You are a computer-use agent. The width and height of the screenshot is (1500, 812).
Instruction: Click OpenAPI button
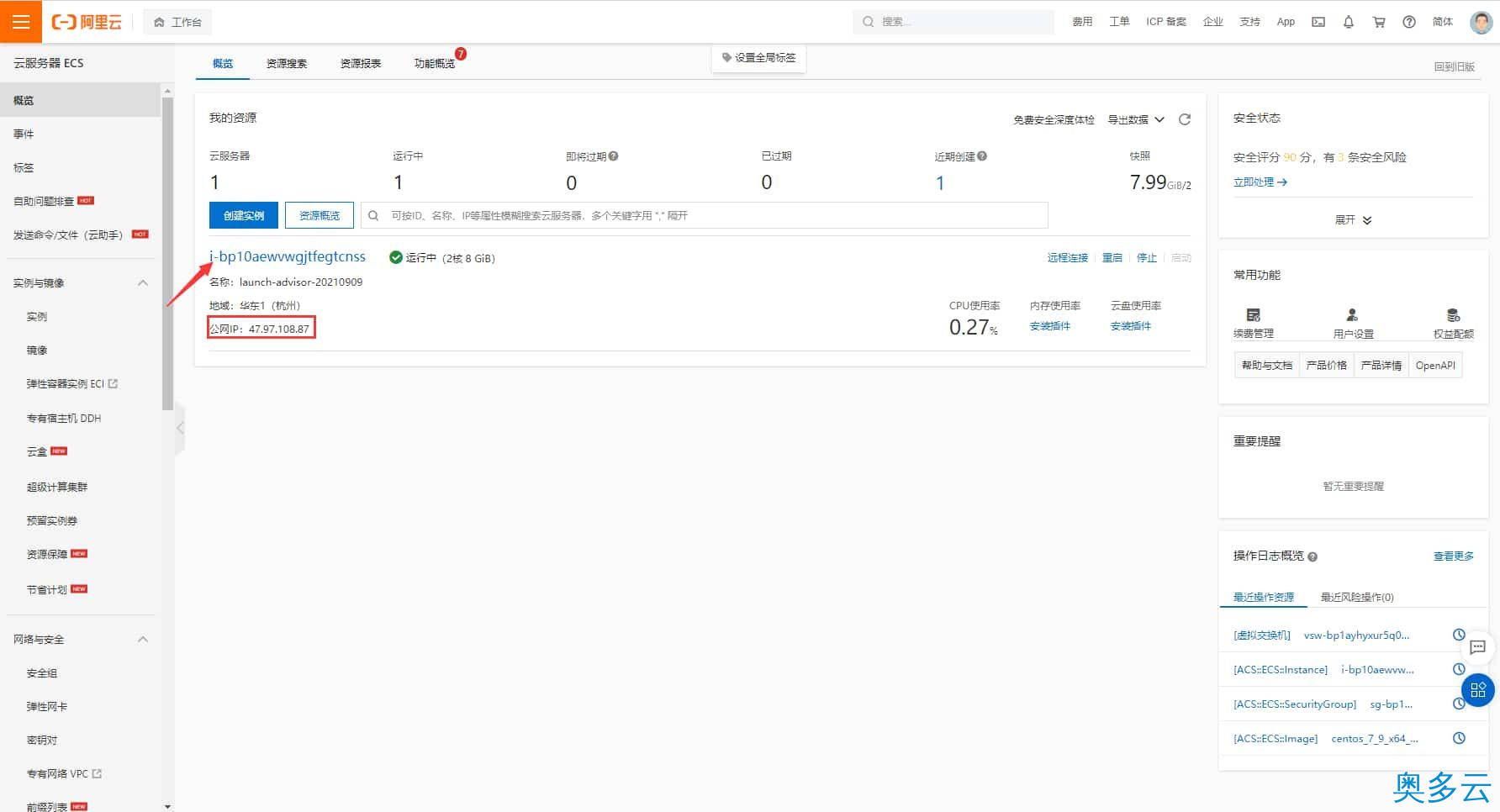pyautogui.click(x=1435, y=366)
